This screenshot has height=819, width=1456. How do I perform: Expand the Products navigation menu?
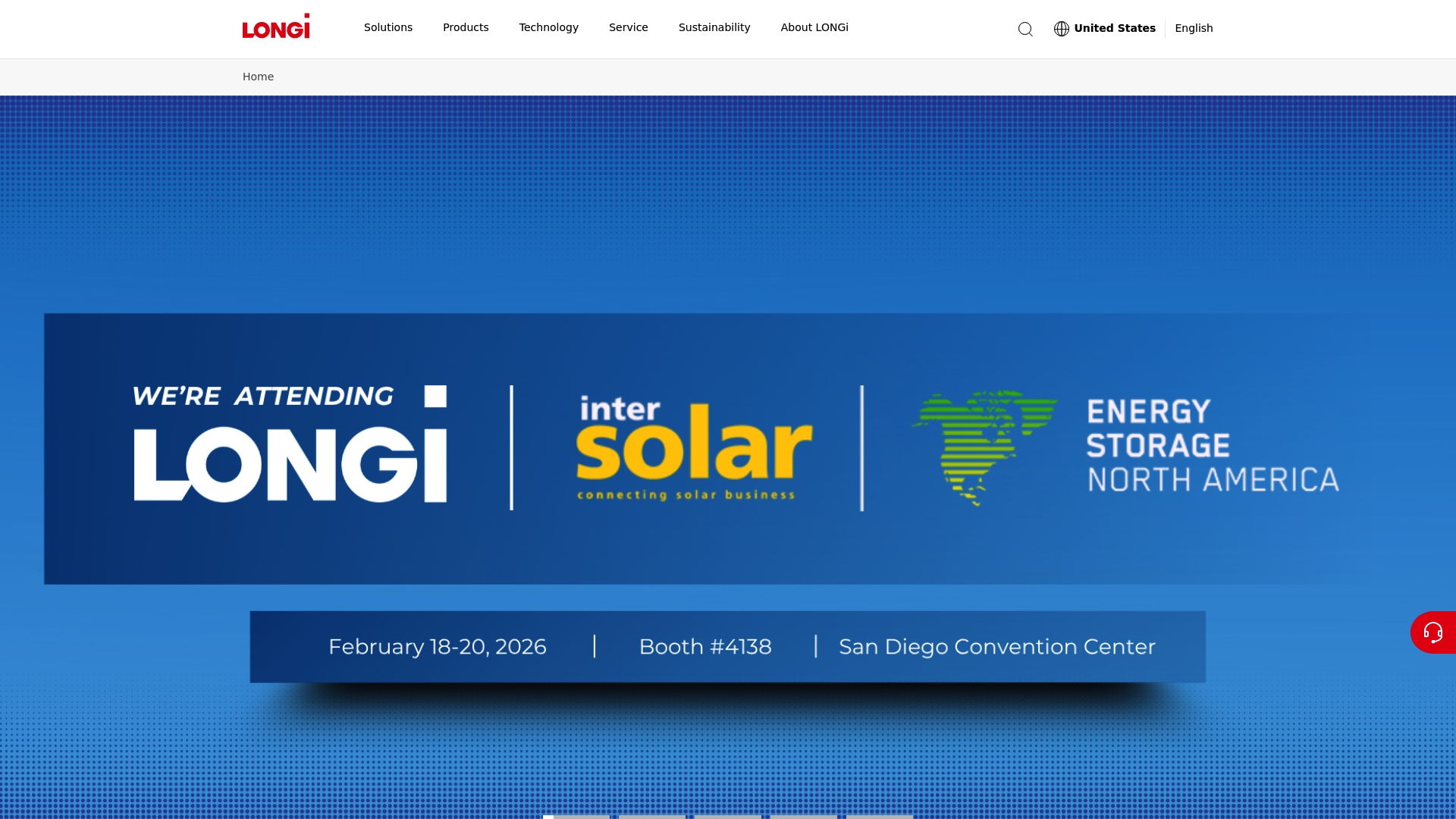click(x=466, y=27)
